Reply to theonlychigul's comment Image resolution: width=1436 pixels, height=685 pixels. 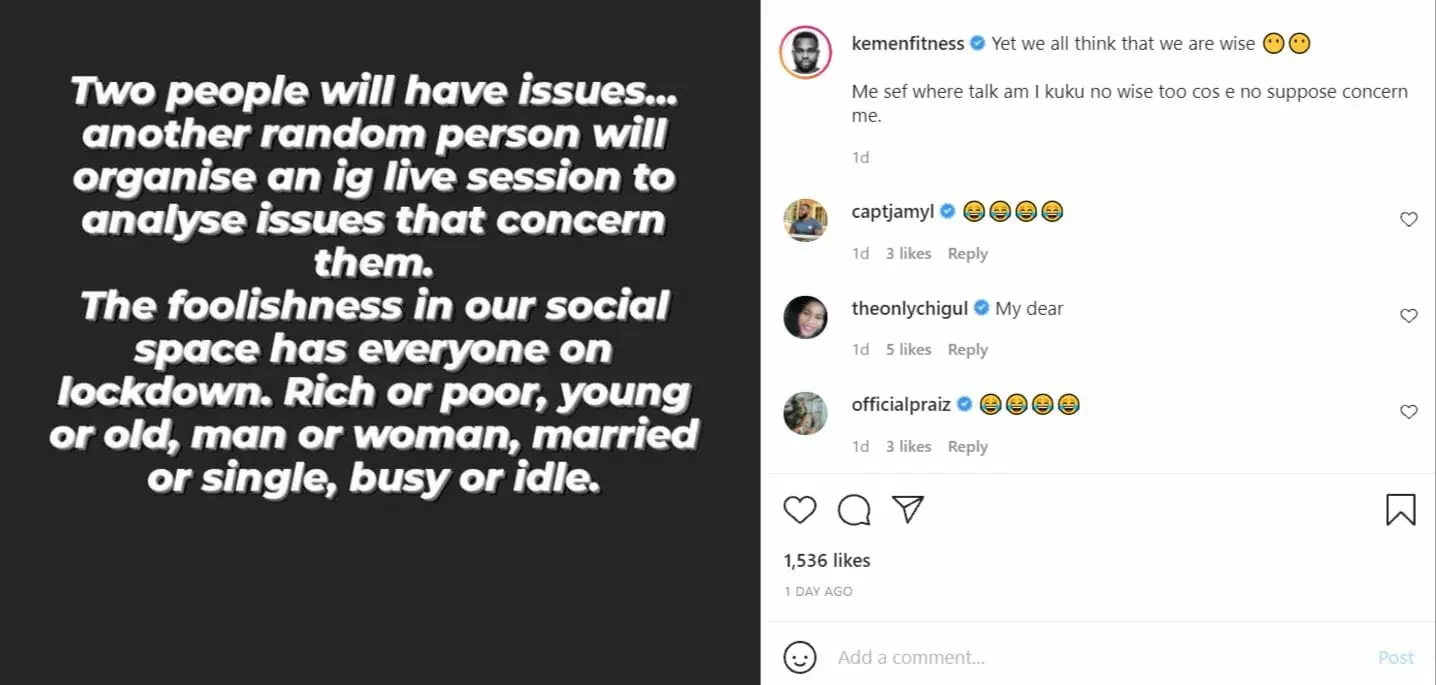967,350
